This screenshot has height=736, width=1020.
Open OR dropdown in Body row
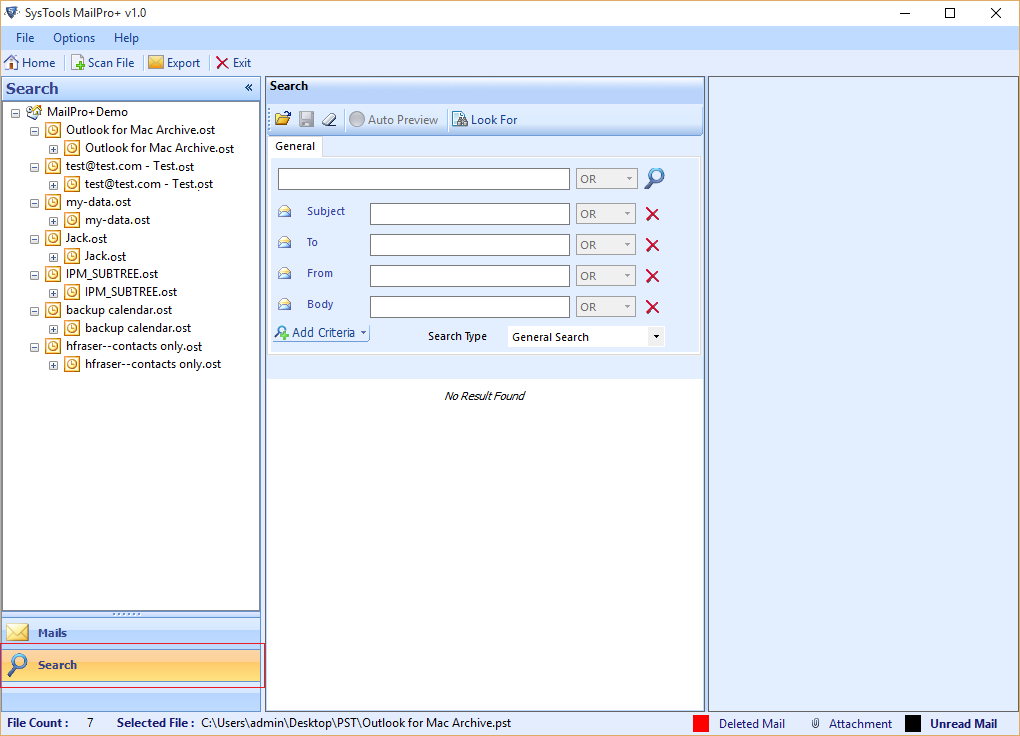(x=606, y=307)
